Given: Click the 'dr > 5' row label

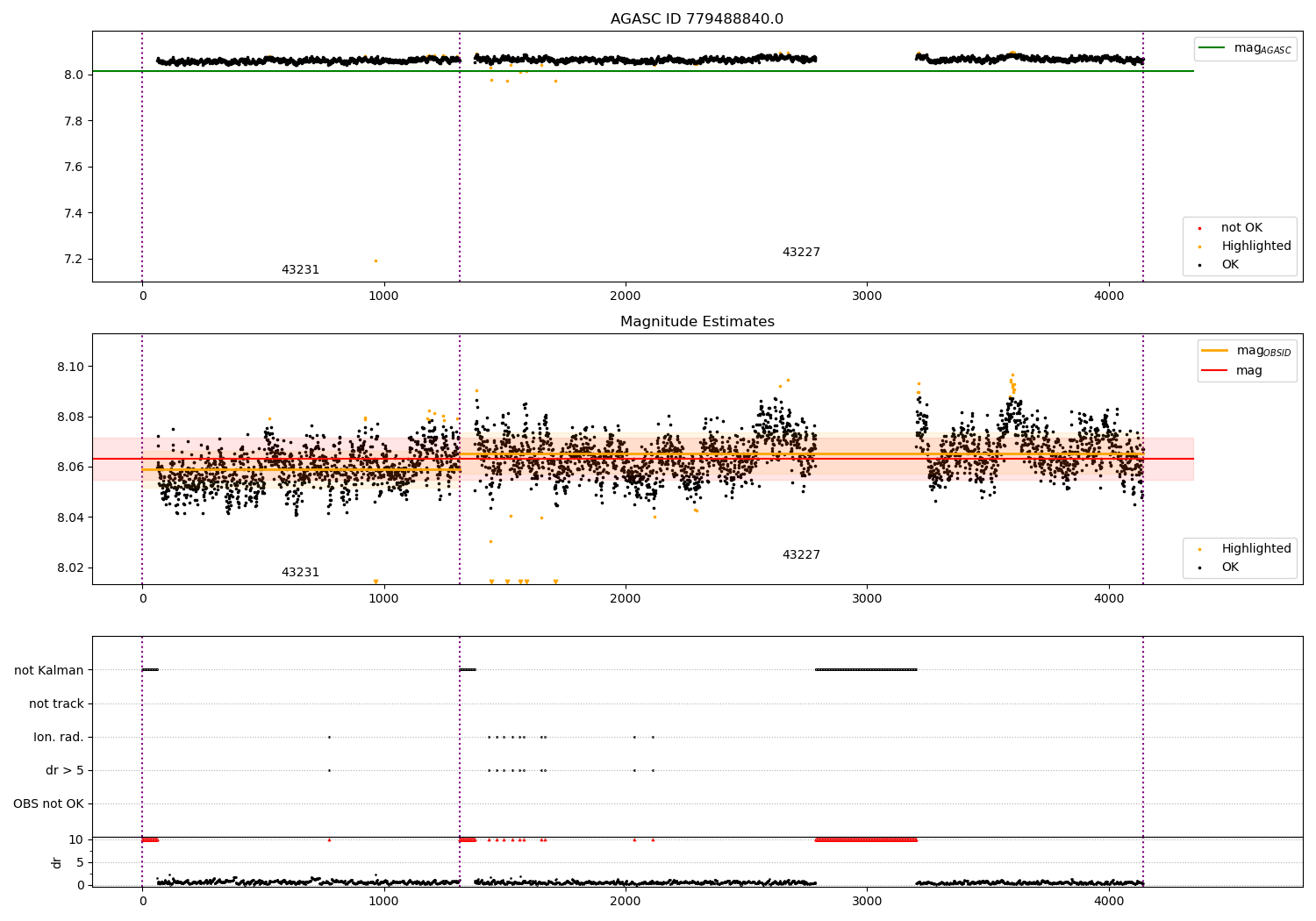Looking at the screenshot, I should 65,771.
